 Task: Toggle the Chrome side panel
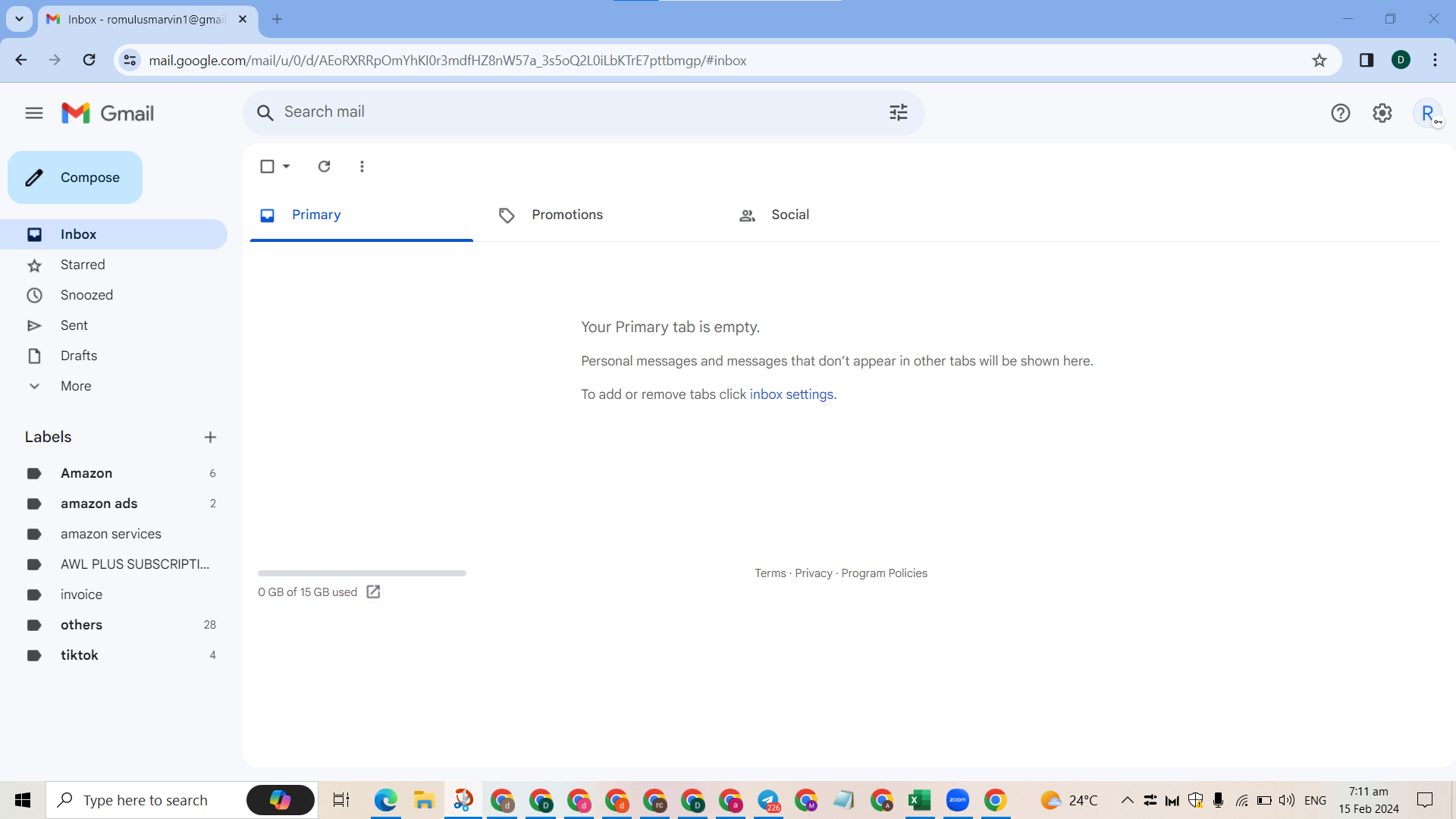[1367, 61]
